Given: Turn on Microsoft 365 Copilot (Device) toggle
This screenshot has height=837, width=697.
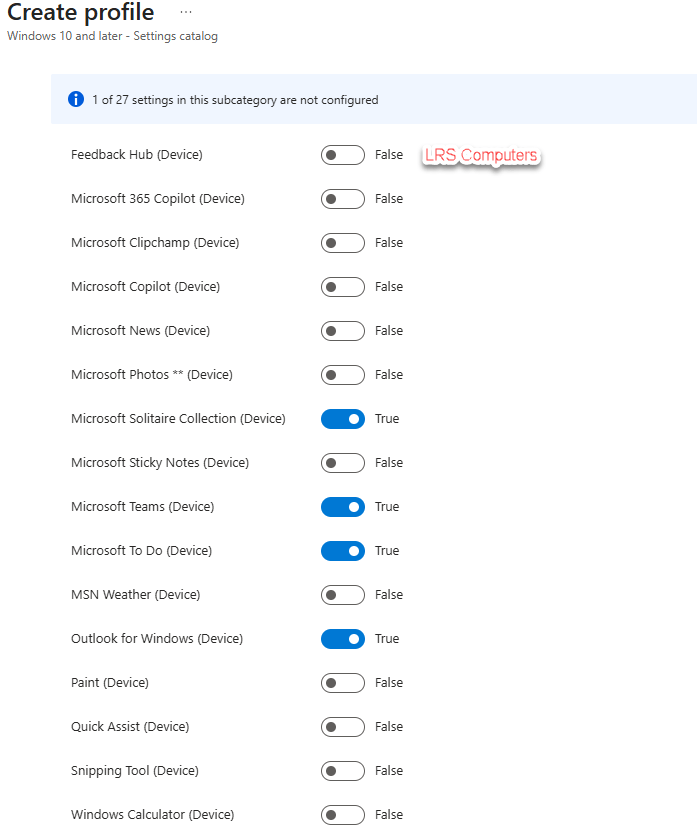Looking at the screenshot, I should click(342, 199).
